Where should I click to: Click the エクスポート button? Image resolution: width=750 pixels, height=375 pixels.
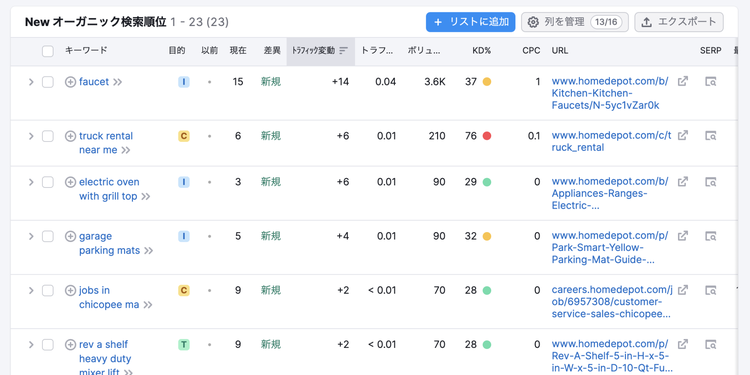tap(679, 22)
